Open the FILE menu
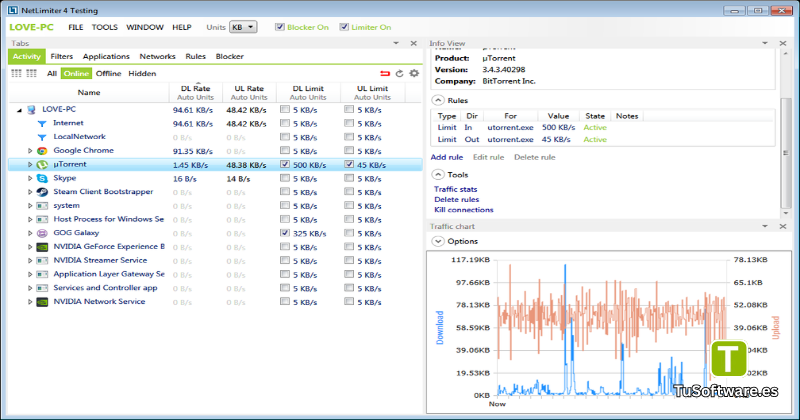800x420 pixels. click(76, 28)
